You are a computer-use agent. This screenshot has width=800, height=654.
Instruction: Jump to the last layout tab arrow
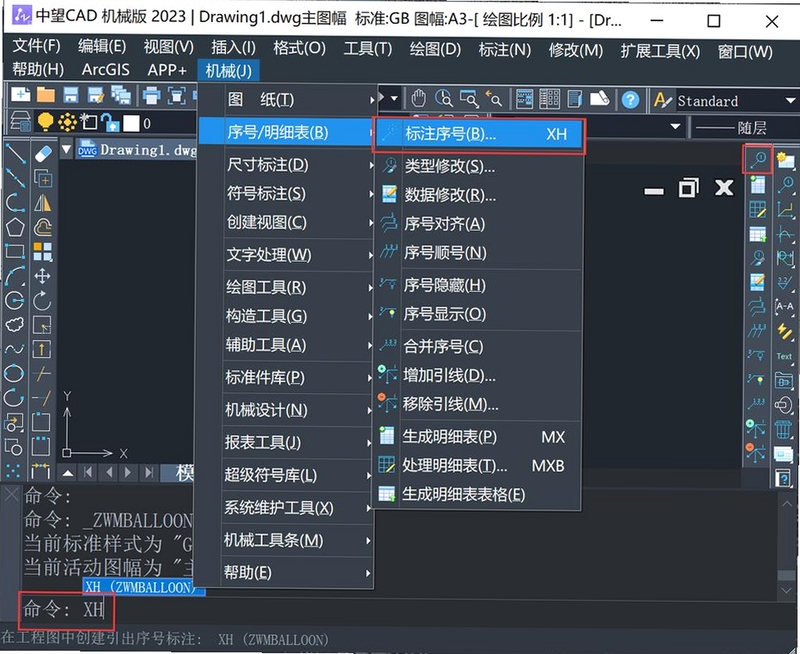pyautogui.click(x=148, y=473)
